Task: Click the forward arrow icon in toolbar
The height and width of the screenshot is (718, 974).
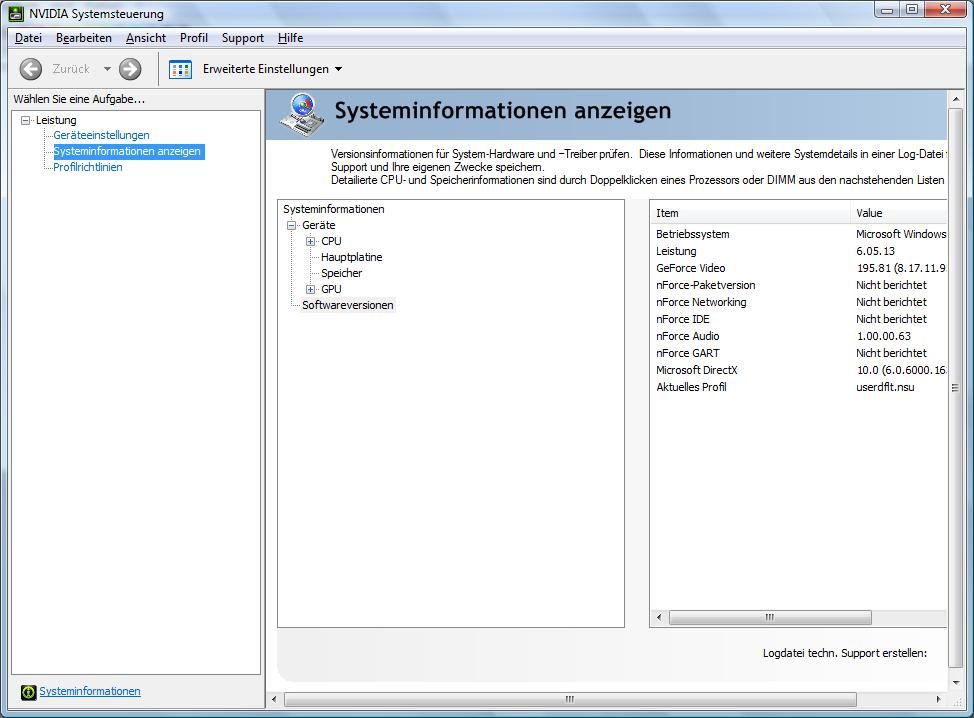Action: tap(130, 69)
